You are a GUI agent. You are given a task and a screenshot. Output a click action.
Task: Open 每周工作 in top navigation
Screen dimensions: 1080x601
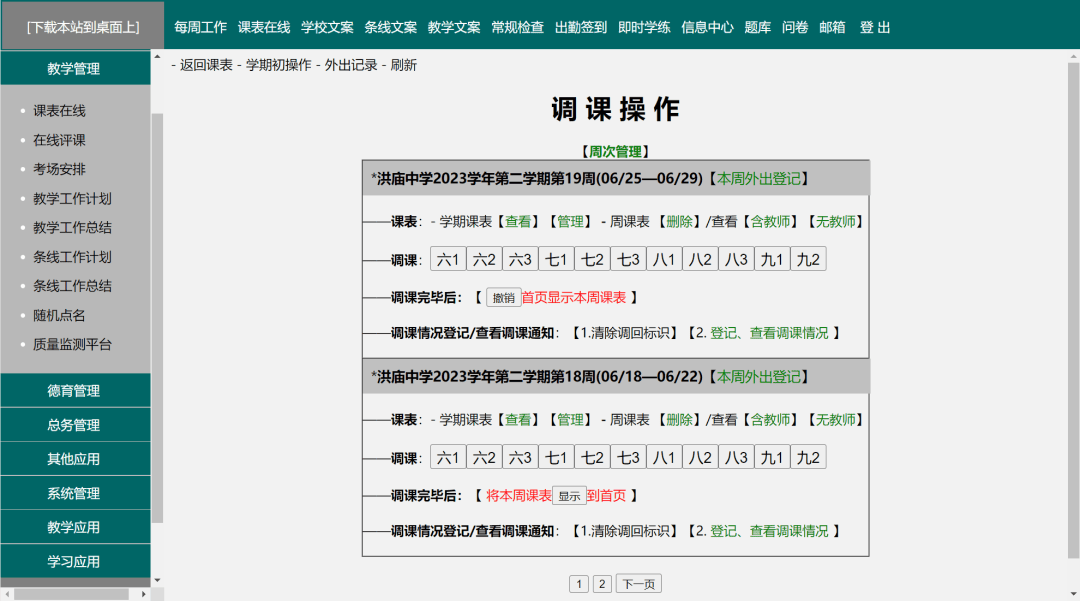click(200, 27)
